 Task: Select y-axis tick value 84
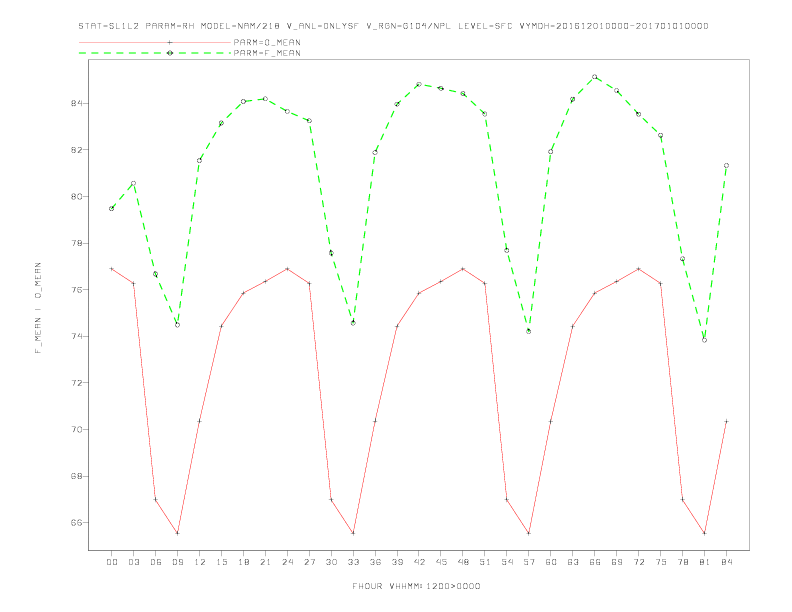pyautogui.click(x=76, y=104)
